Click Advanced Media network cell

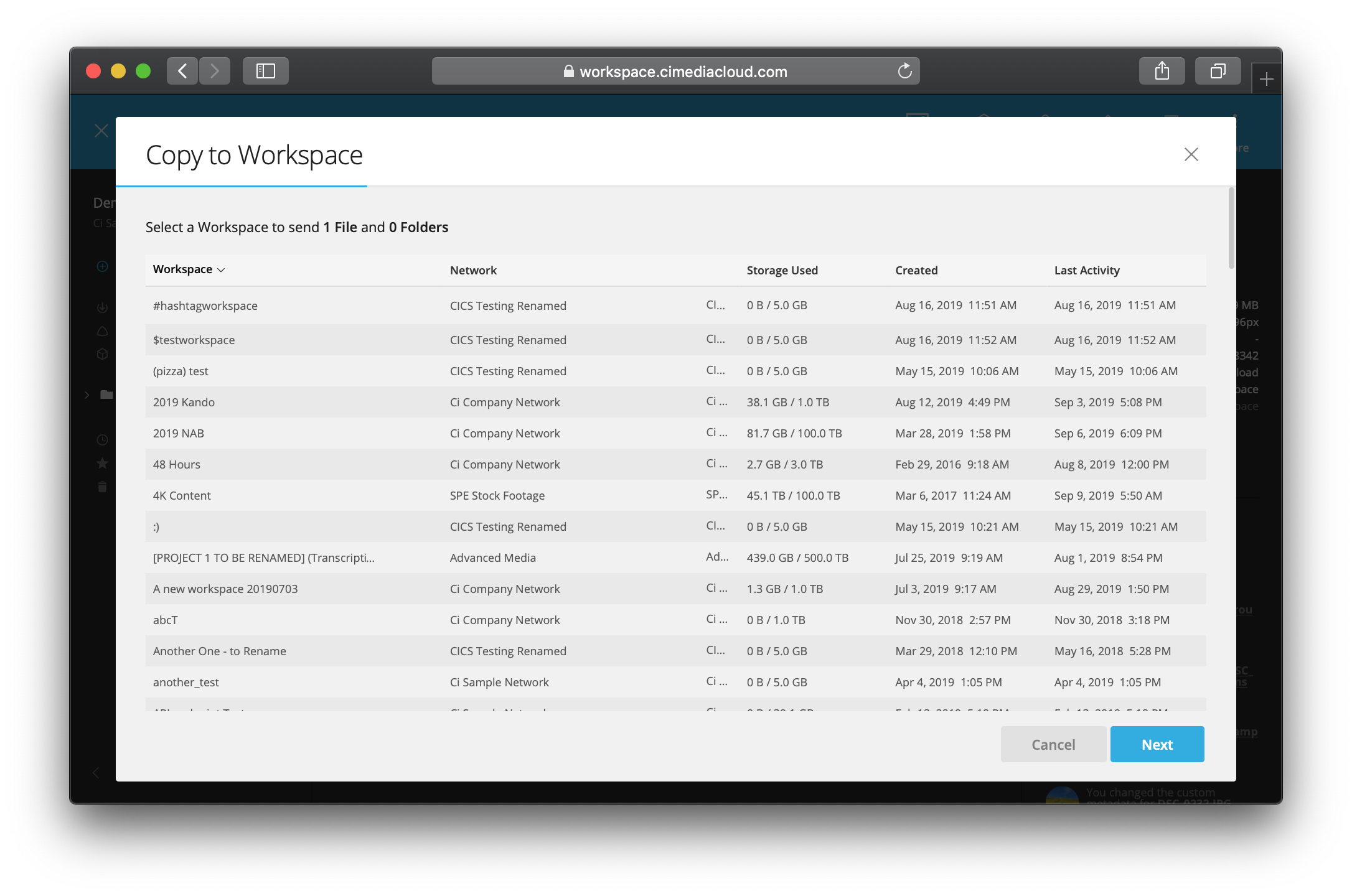[492, 558]
